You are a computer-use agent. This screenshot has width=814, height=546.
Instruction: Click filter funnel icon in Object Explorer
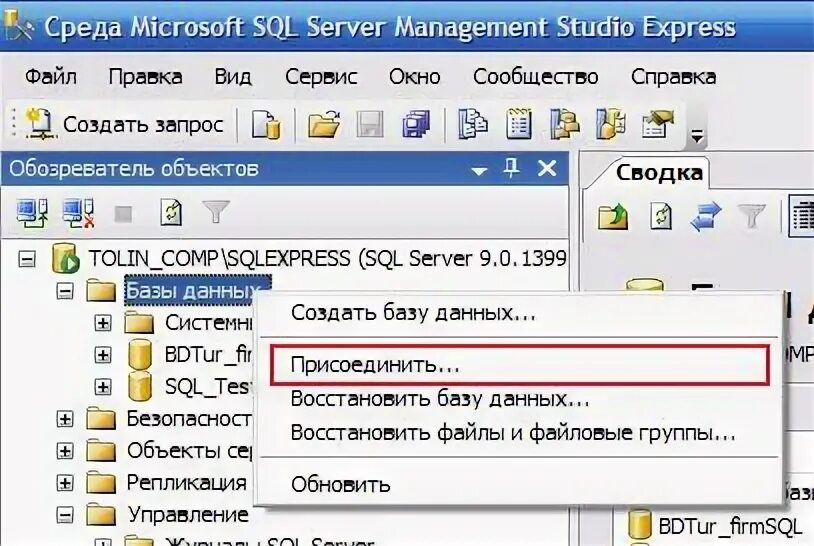click(216, 212)
